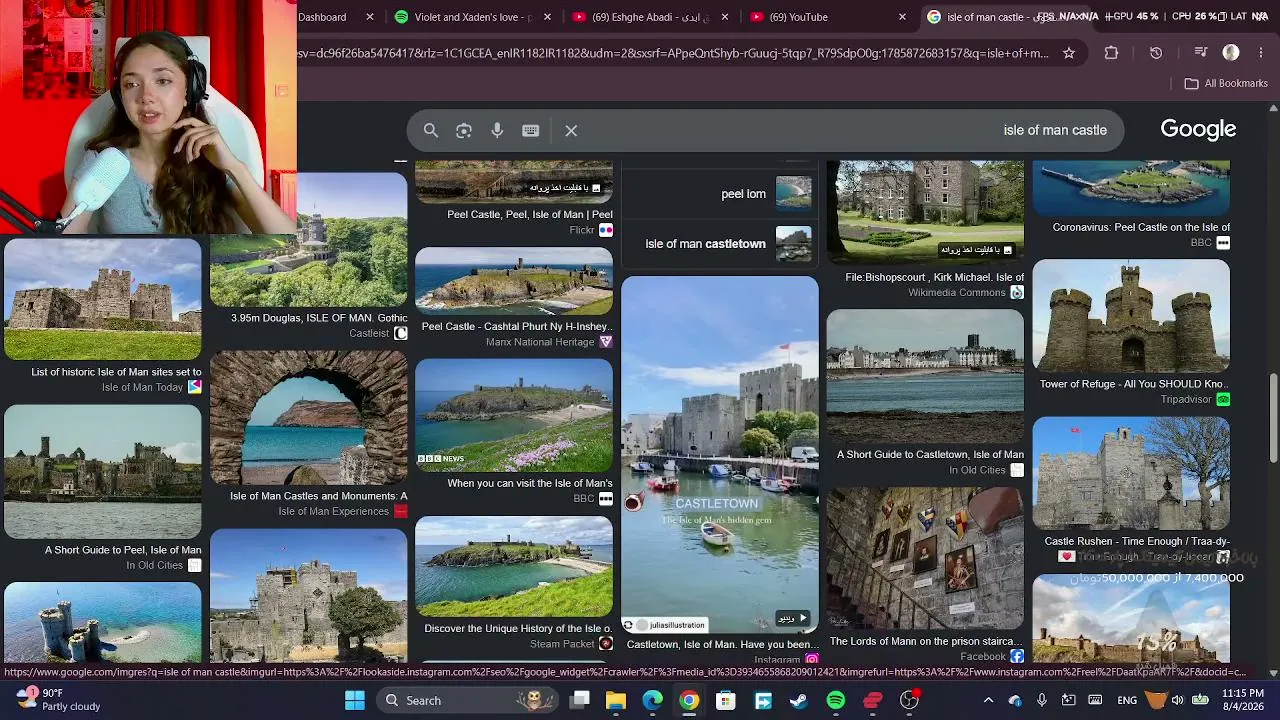Screen dimensions: 1280x720
Task: Clear the search query with the X
Action: click(x=571, y=130)
